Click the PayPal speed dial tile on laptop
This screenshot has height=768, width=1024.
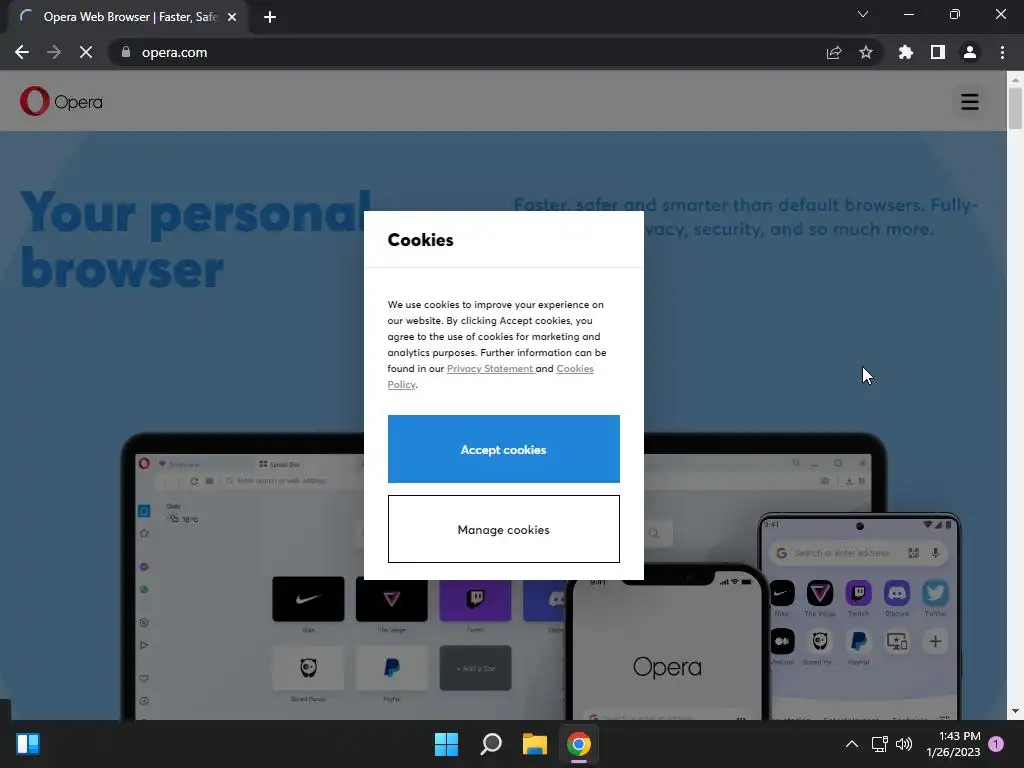[392, 667]
